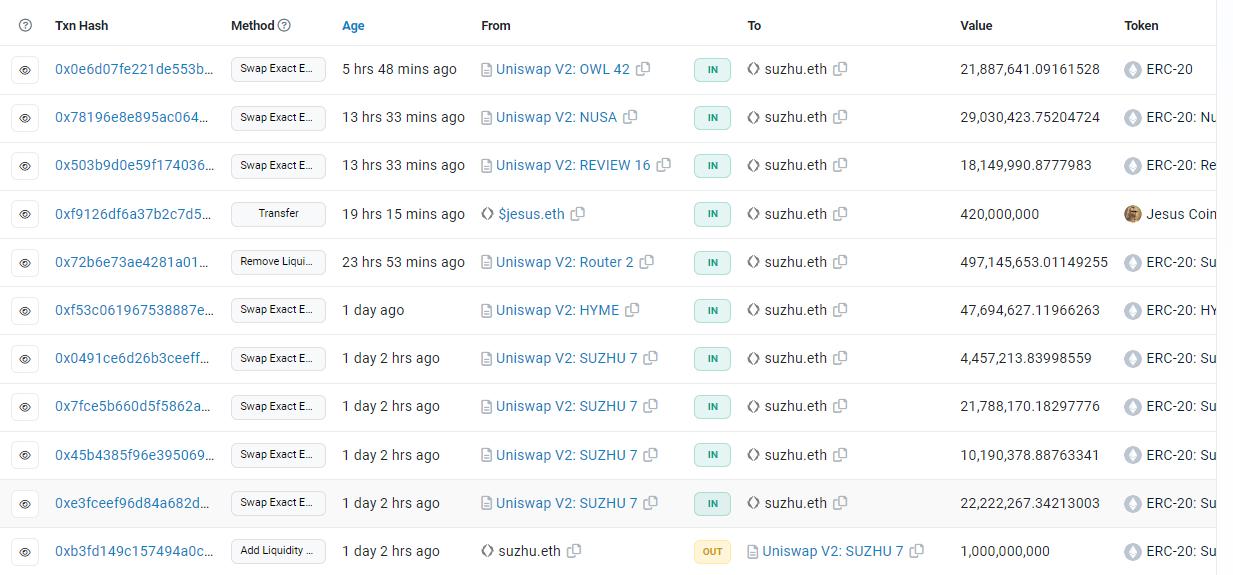Copy From address in 22,222,267.34213003 row
The height and width of the screenshot is (575, 1233).
[650, 503]
